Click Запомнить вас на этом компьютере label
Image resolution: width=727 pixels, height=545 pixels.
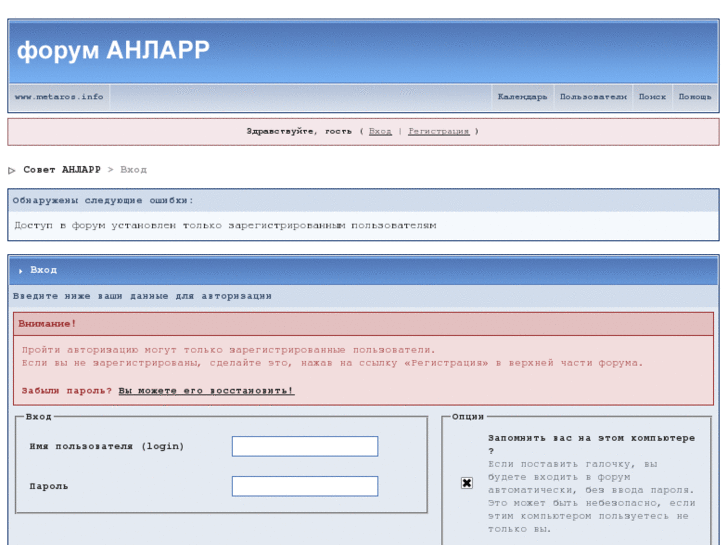[x=592, y=444]
